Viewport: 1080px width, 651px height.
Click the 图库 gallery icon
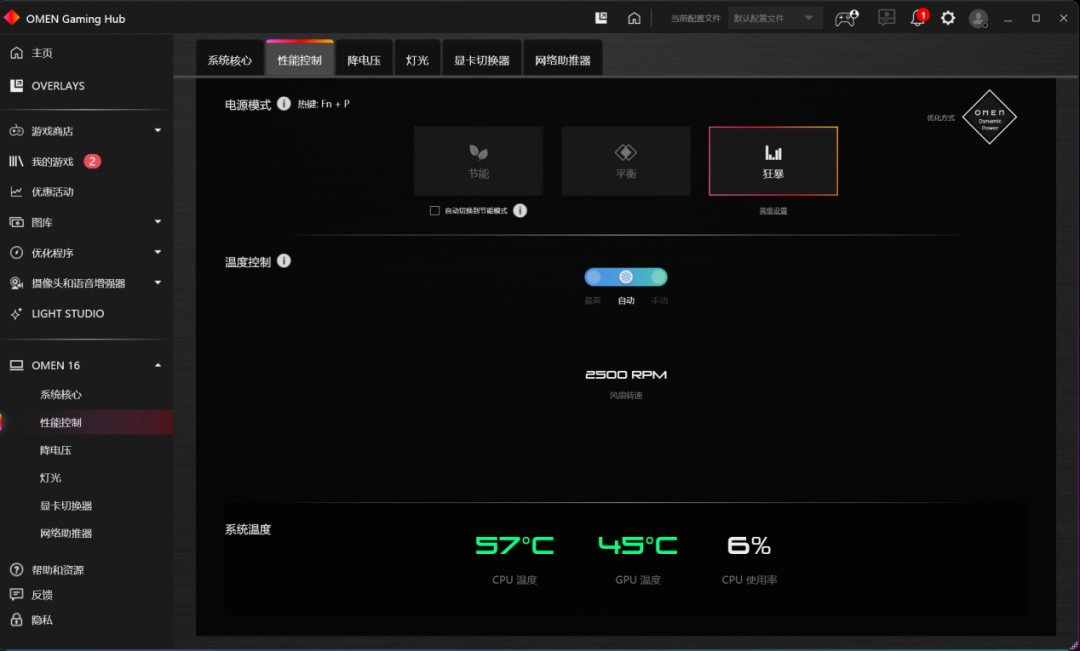pos(17,222)
